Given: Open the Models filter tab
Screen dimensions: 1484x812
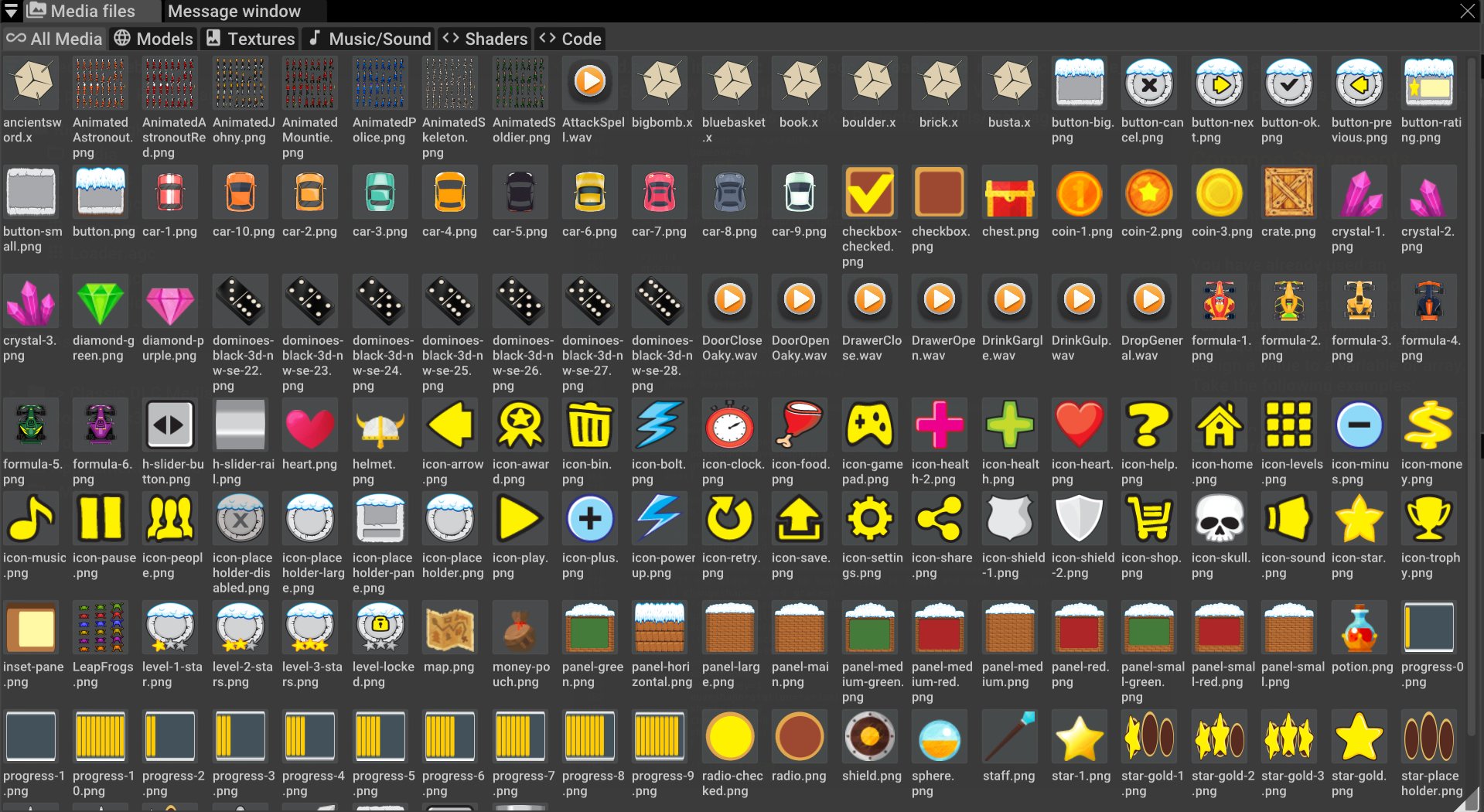Looking at the screenshot, I should (x=152, y=38).
